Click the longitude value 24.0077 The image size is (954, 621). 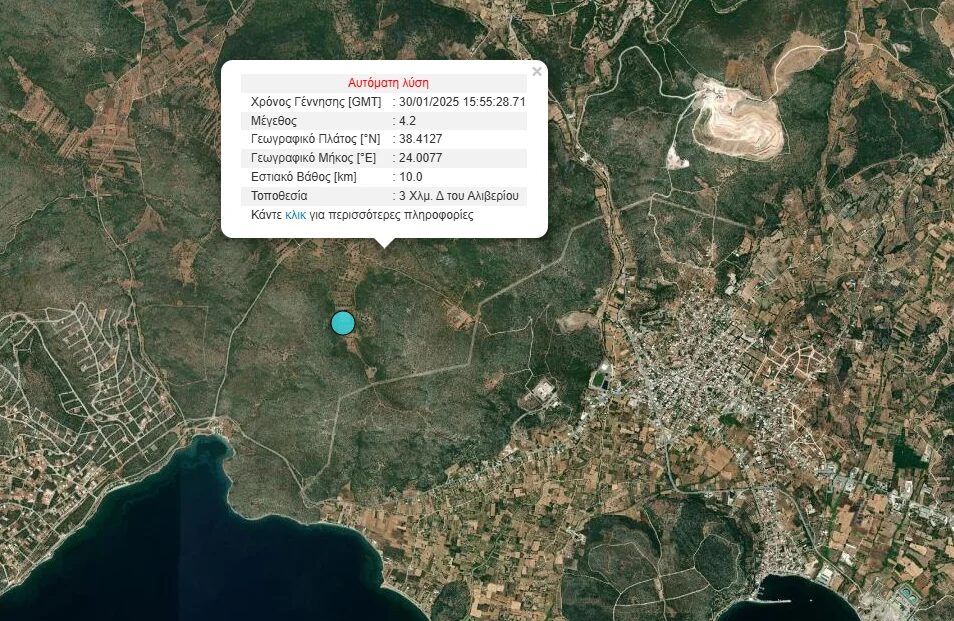pyautogui.click(x=420, y=158)
